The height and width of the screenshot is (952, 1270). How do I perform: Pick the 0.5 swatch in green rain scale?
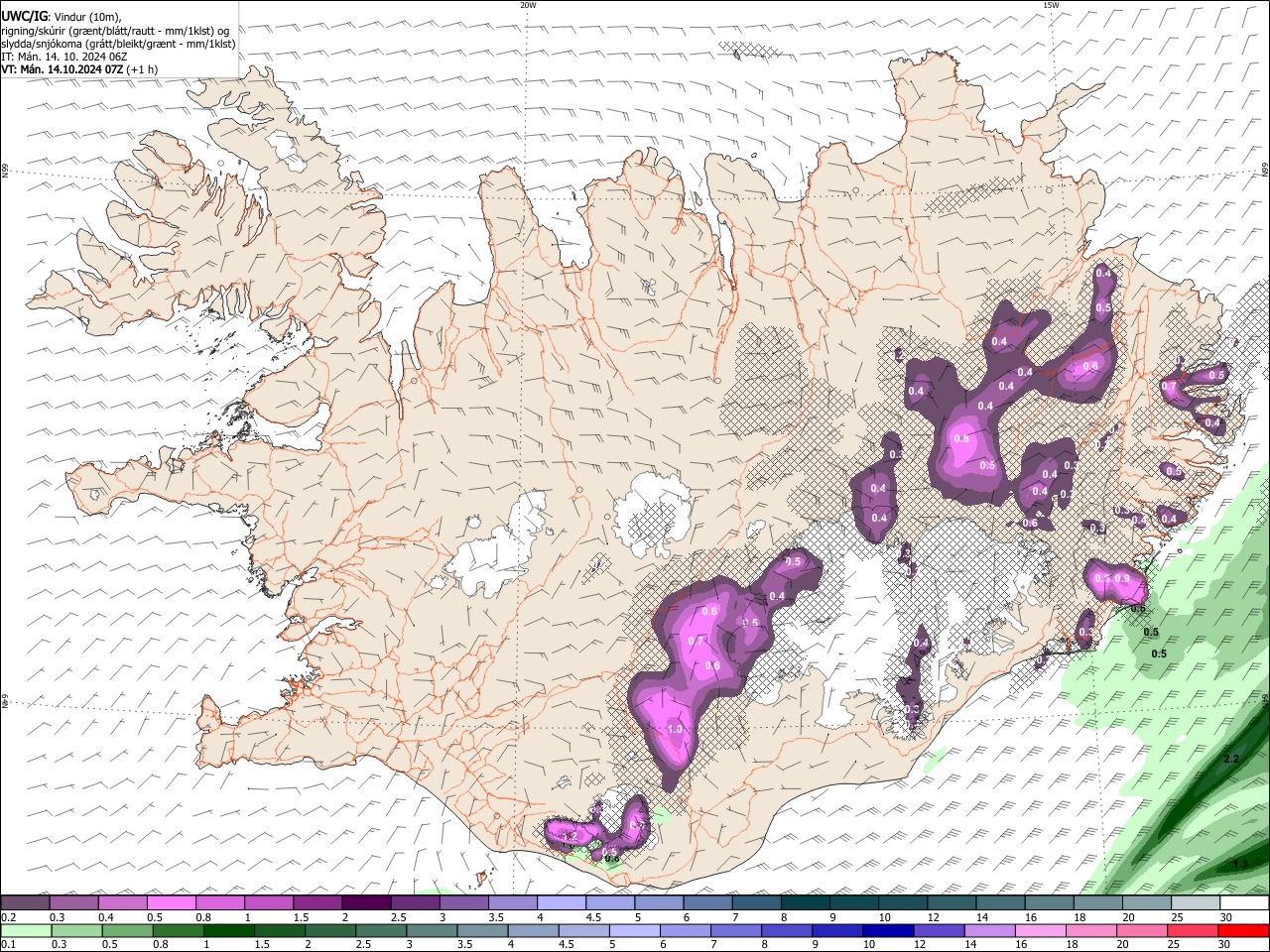coord(127,930)
